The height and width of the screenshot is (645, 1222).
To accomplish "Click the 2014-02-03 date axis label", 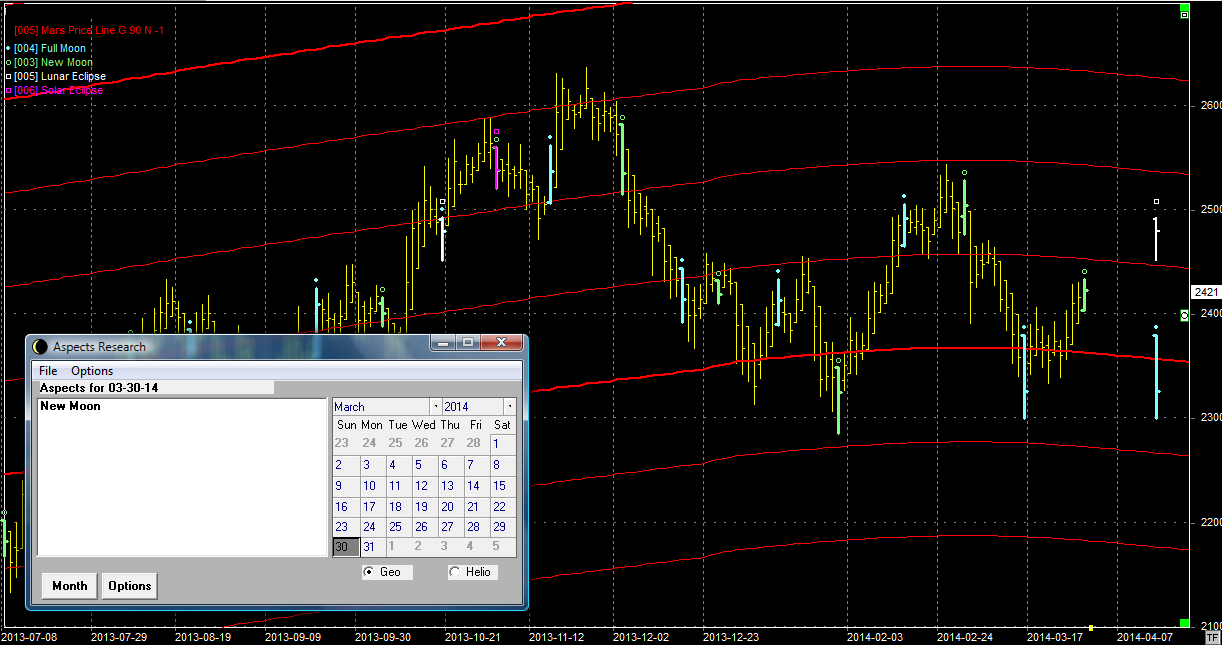I will click(875, 636).
